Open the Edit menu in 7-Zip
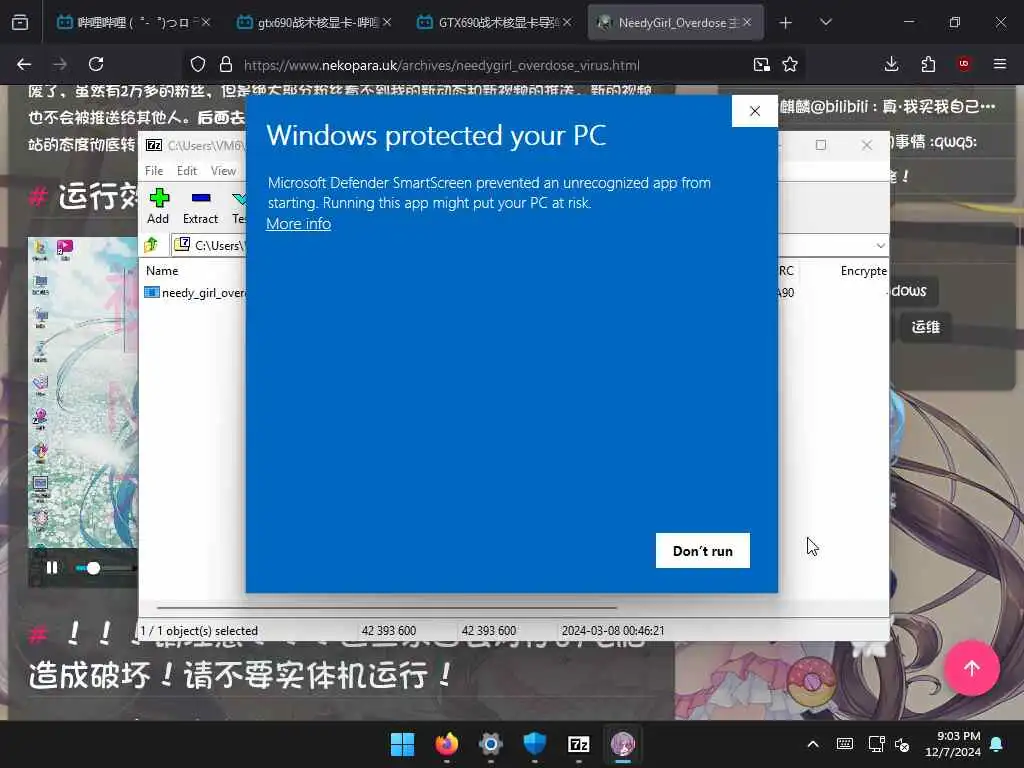The image size is (1024, 768). point(187,170)
